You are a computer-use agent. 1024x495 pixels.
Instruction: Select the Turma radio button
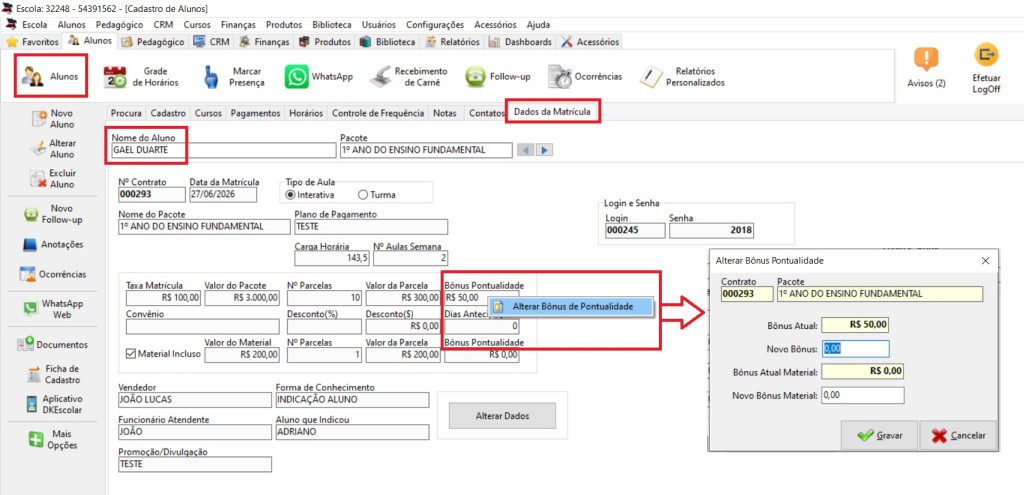point(363,195)
